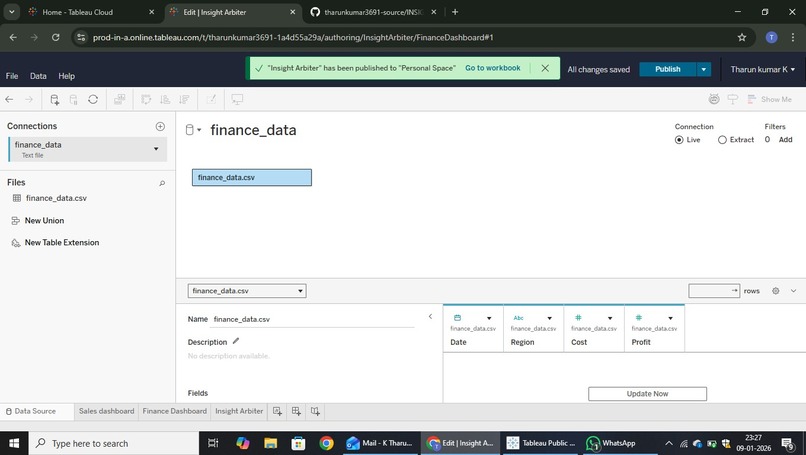Select the finance_data.csv table on canvas
This screenshot has height=455, width=806.
click(252, 177)
